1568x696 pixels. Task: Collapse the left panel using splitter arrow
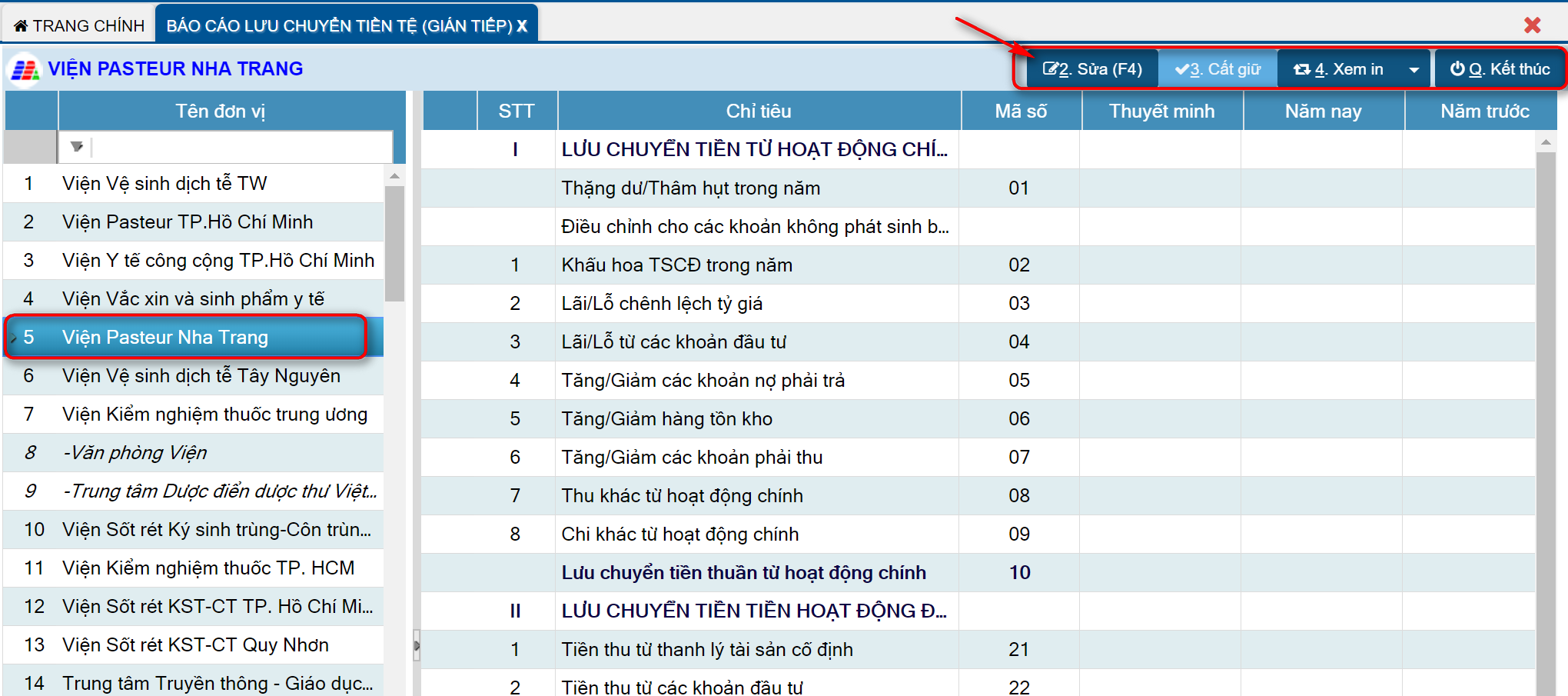coord(417,645)
